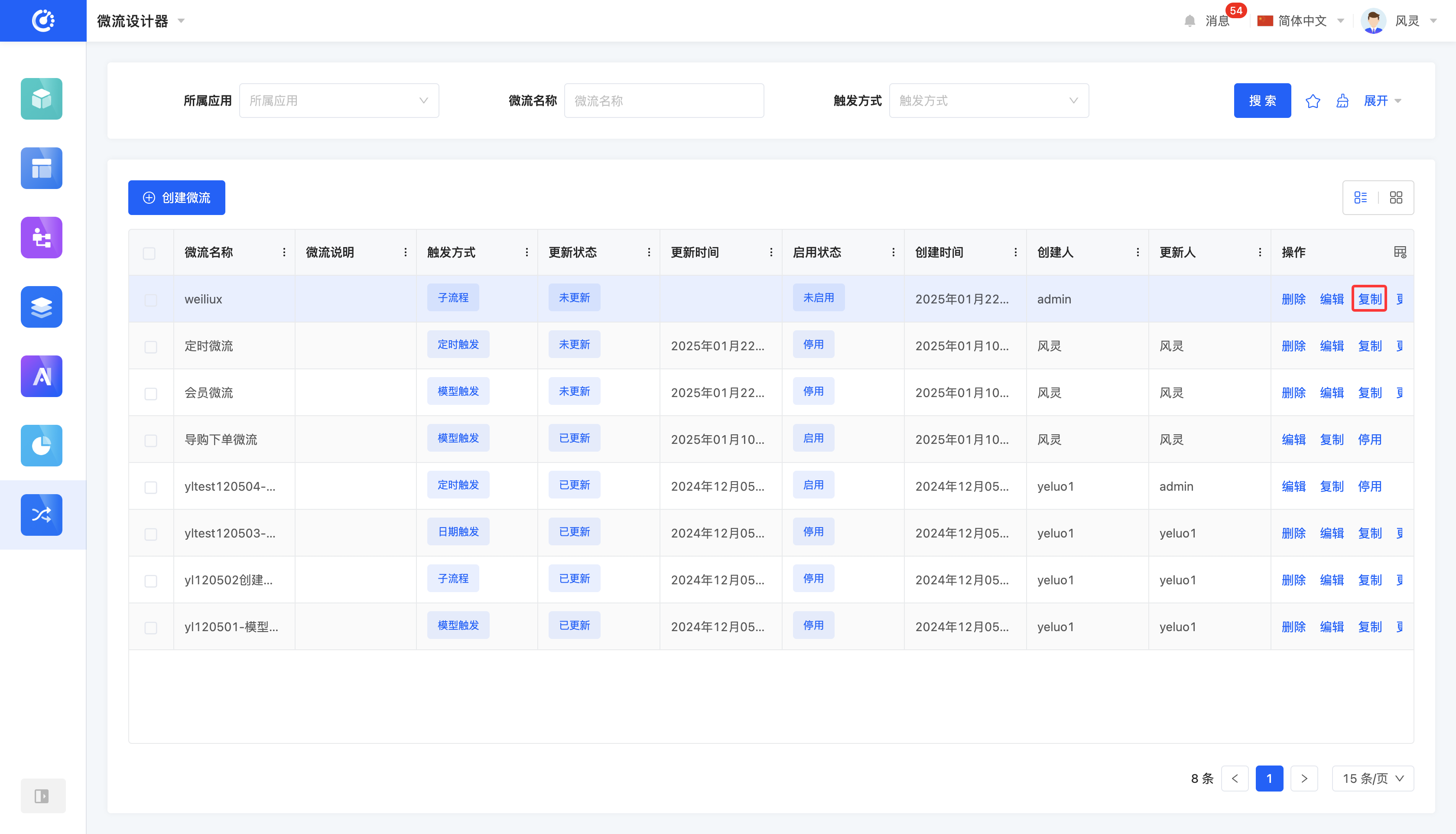Open the purple workflow diagram sidebar icon

pos(41,237)
